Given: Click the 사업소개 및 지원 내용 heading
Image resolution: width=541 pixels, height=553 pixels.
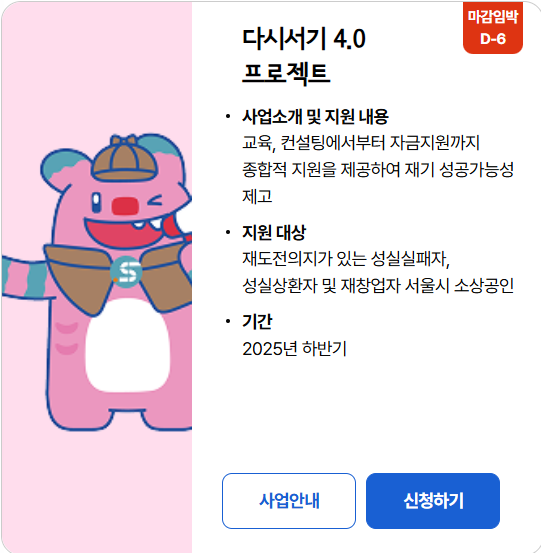Looking at the screenshot, I should click(315, 116).
